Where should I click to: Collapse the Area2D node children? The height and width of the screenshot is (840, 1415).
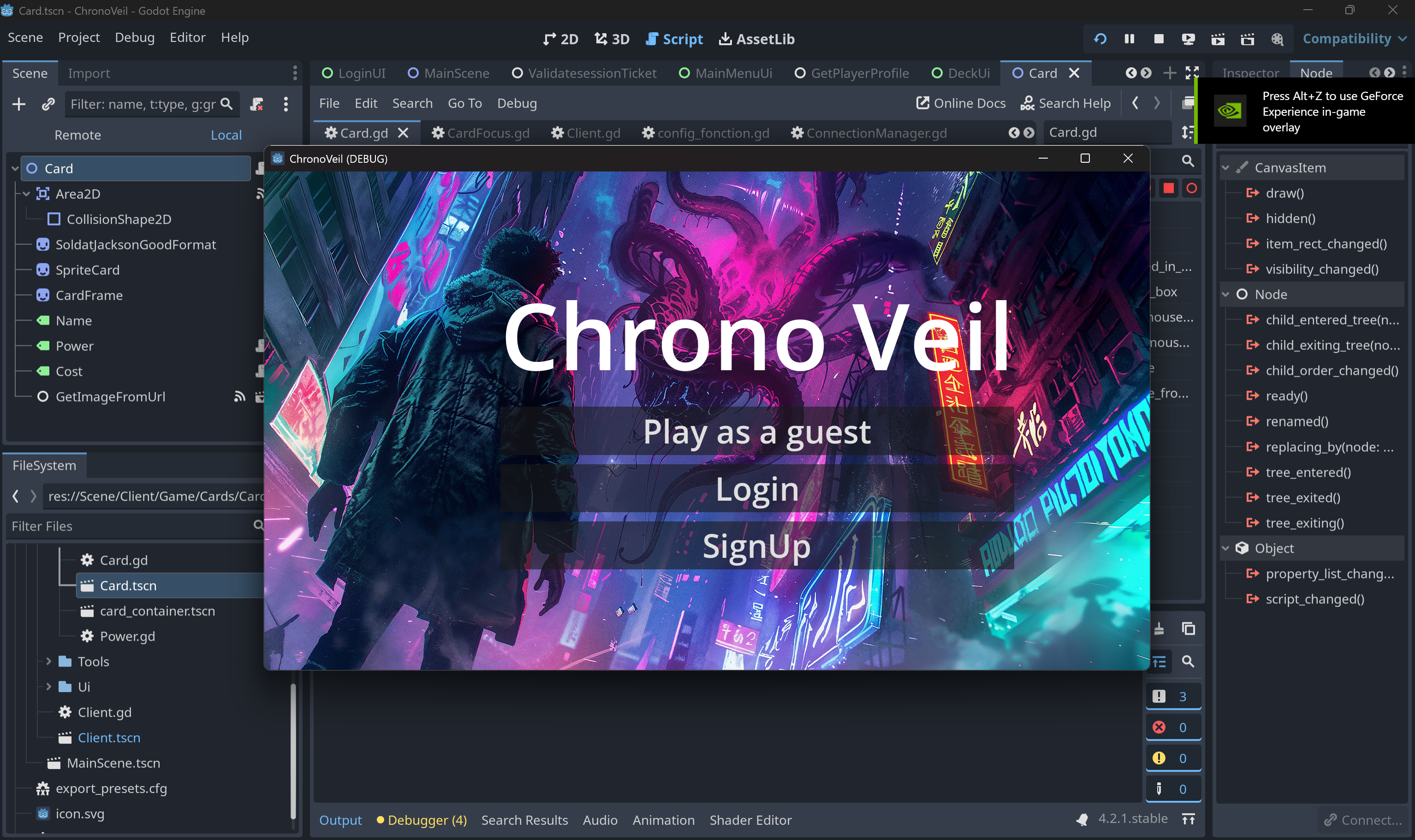(26, 194)
